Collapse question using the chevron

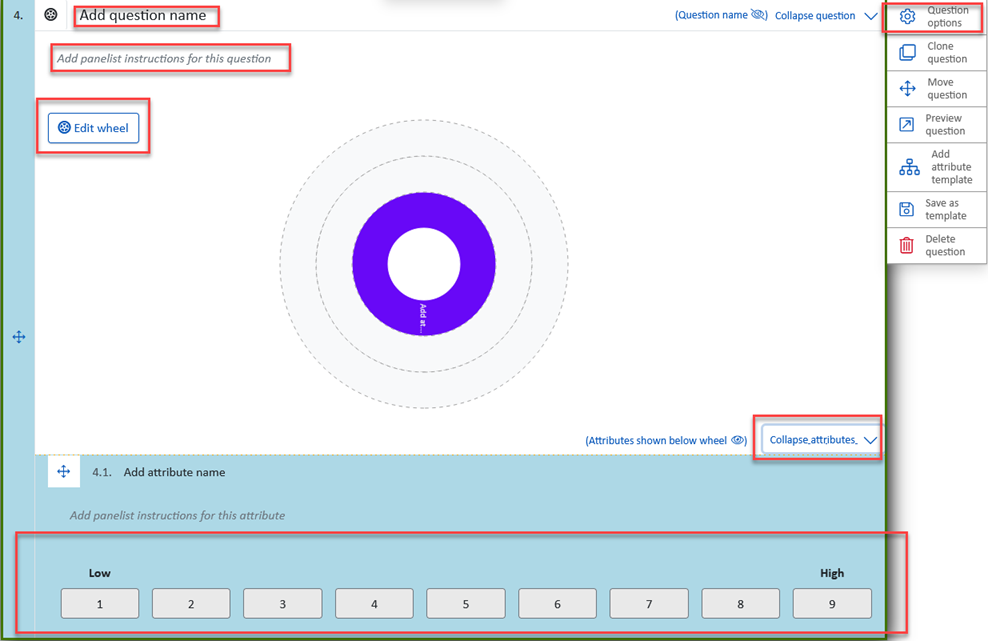(x=870, y=16)
